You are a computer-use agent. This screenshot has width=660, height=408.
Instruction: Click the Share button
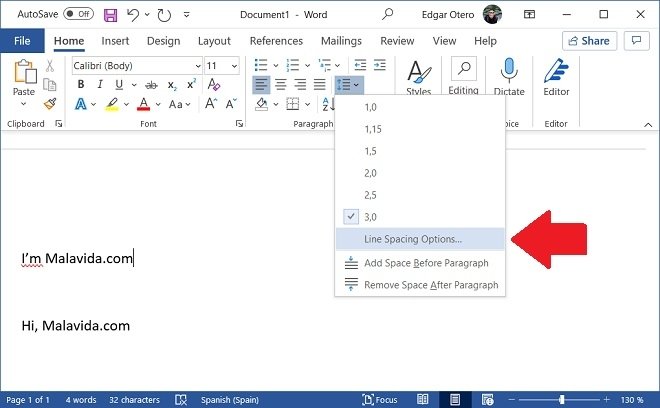pos(589,41)
